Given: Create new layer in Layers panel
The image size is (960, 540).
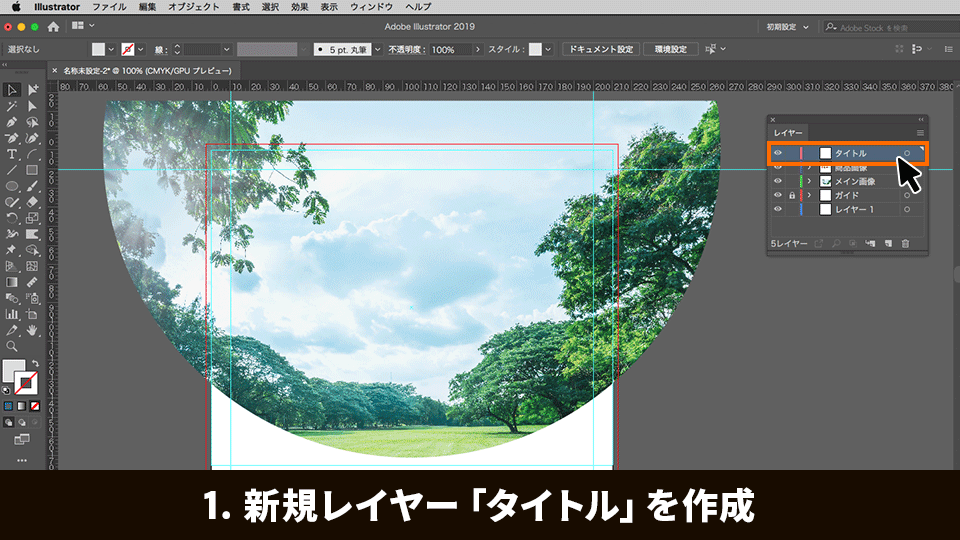Looking at the screenshot, I should click(x=888, y=244).
